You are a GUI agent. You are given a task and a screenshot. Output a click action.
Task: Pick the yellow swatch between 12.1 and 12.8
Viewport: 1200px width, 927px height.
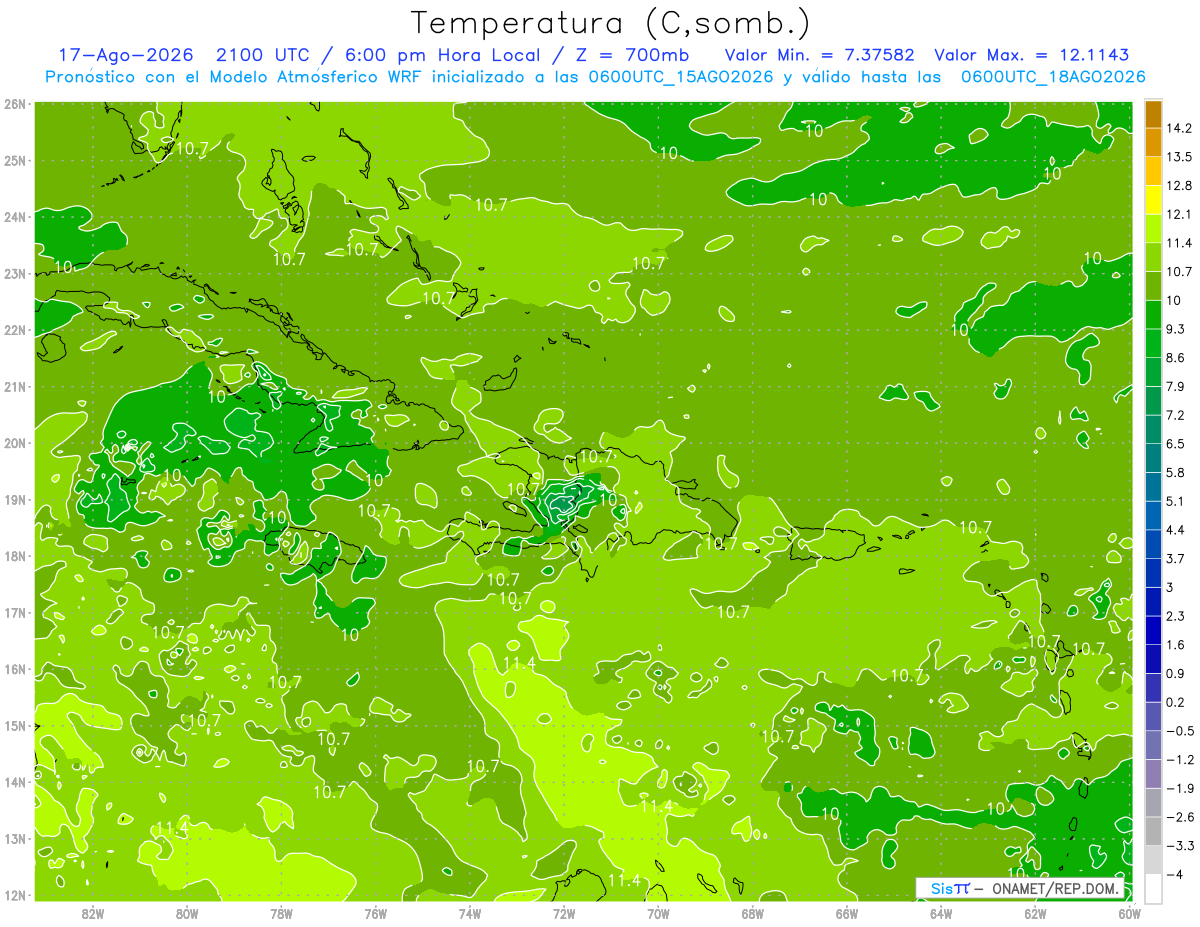(1153, 200)
